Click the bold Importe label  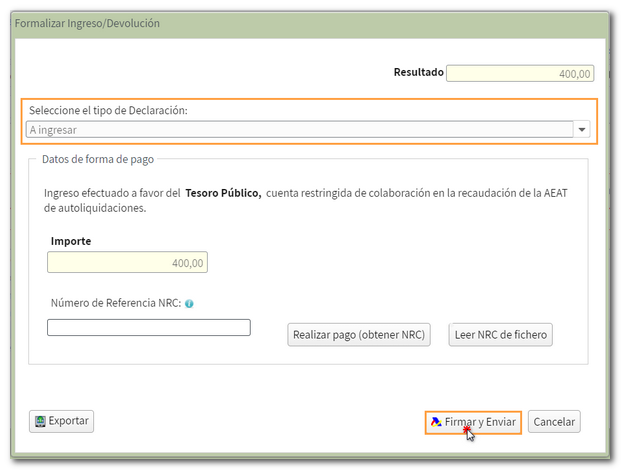point(71,241)
